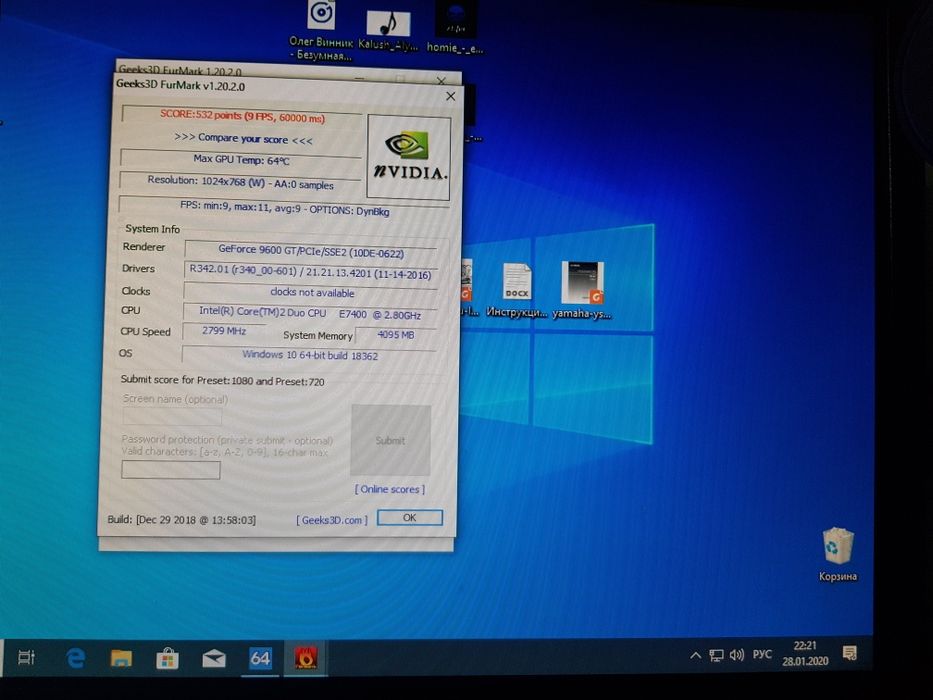Screen dimensions: 933x700
Task: Open network status tray icon
Action: click(x=716, y=655)
